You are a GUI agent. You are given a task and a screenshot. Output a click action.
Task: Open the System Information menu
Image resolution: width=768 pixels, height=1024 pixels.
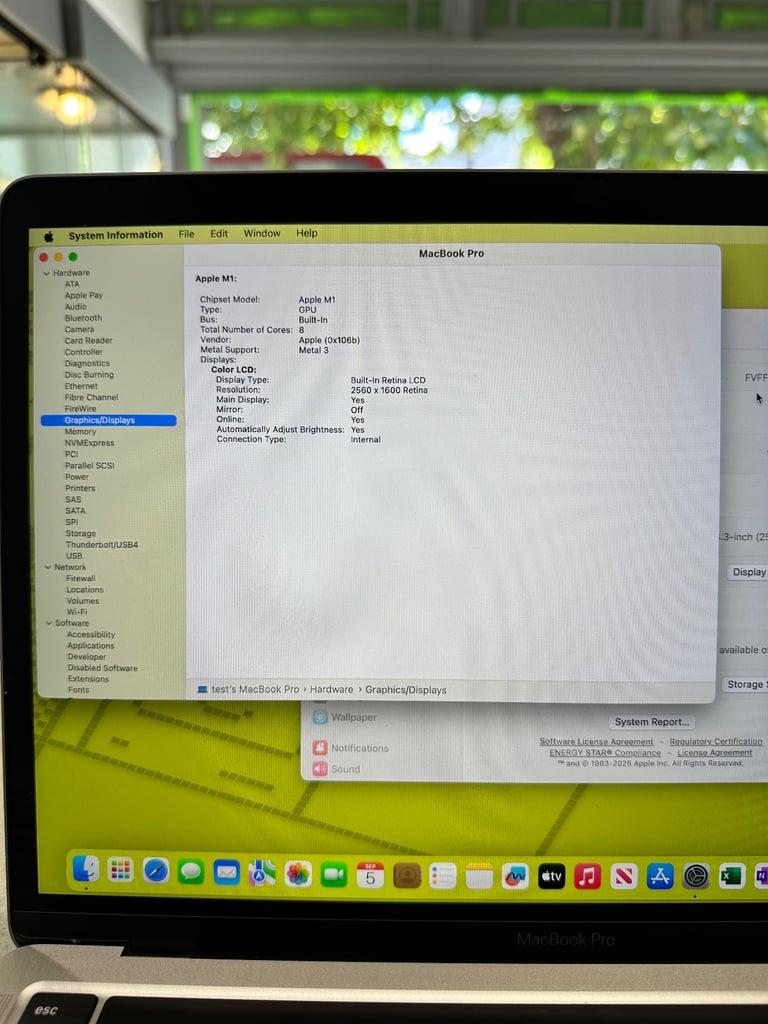[x=116, y=235]
